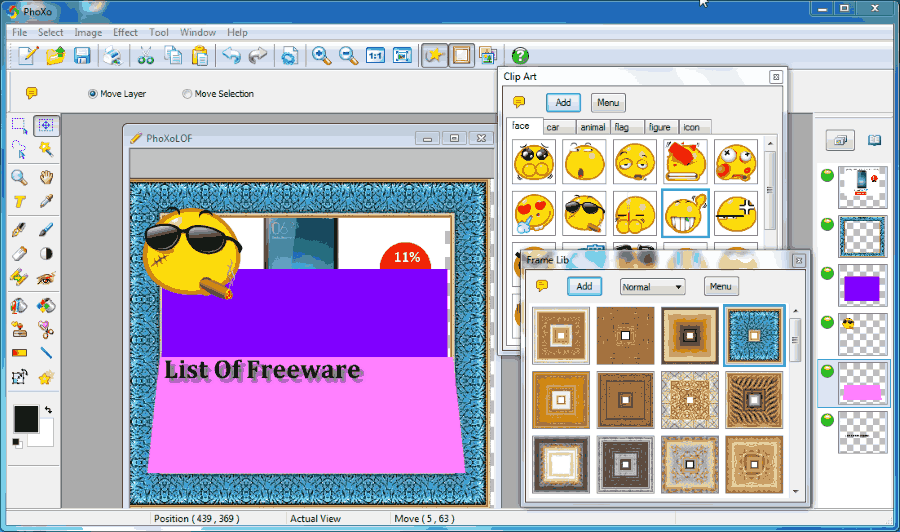Save the image with the floppy disk icon
Viewport: 900px width, 532px height.
(82, 56)
